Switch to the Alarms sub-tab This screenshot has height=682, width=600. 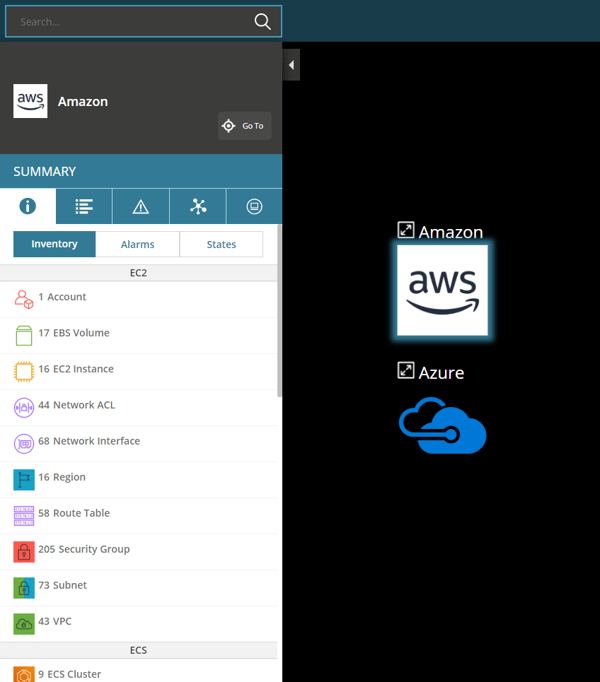137,244
